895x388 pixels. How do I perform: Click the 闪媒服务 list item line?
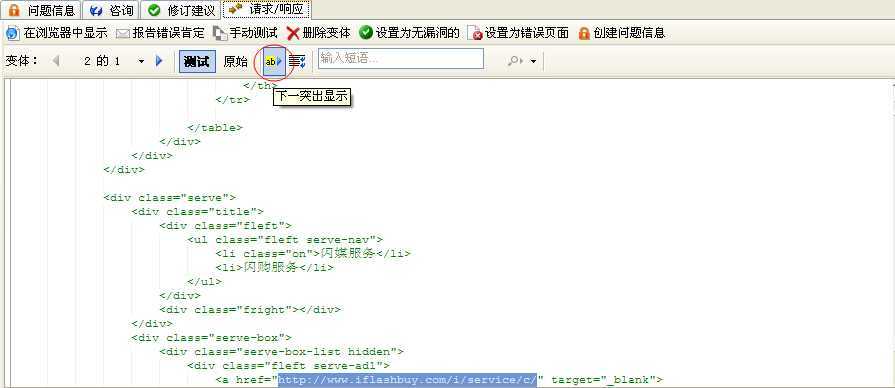coord(313,253)
